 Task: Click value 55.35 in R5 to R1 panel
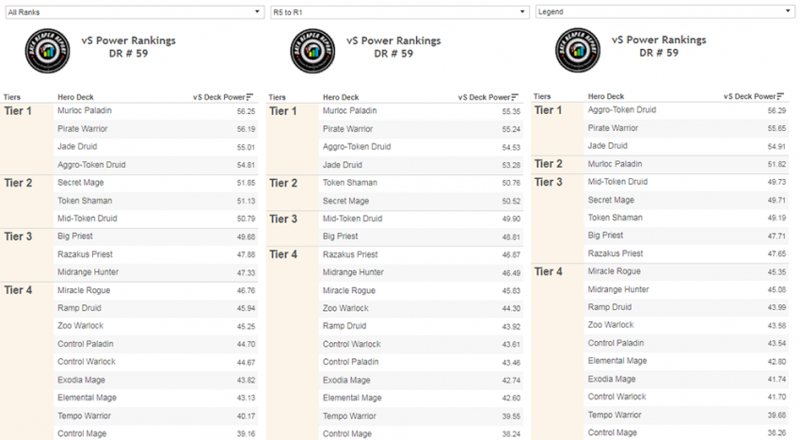click(511, 111)
